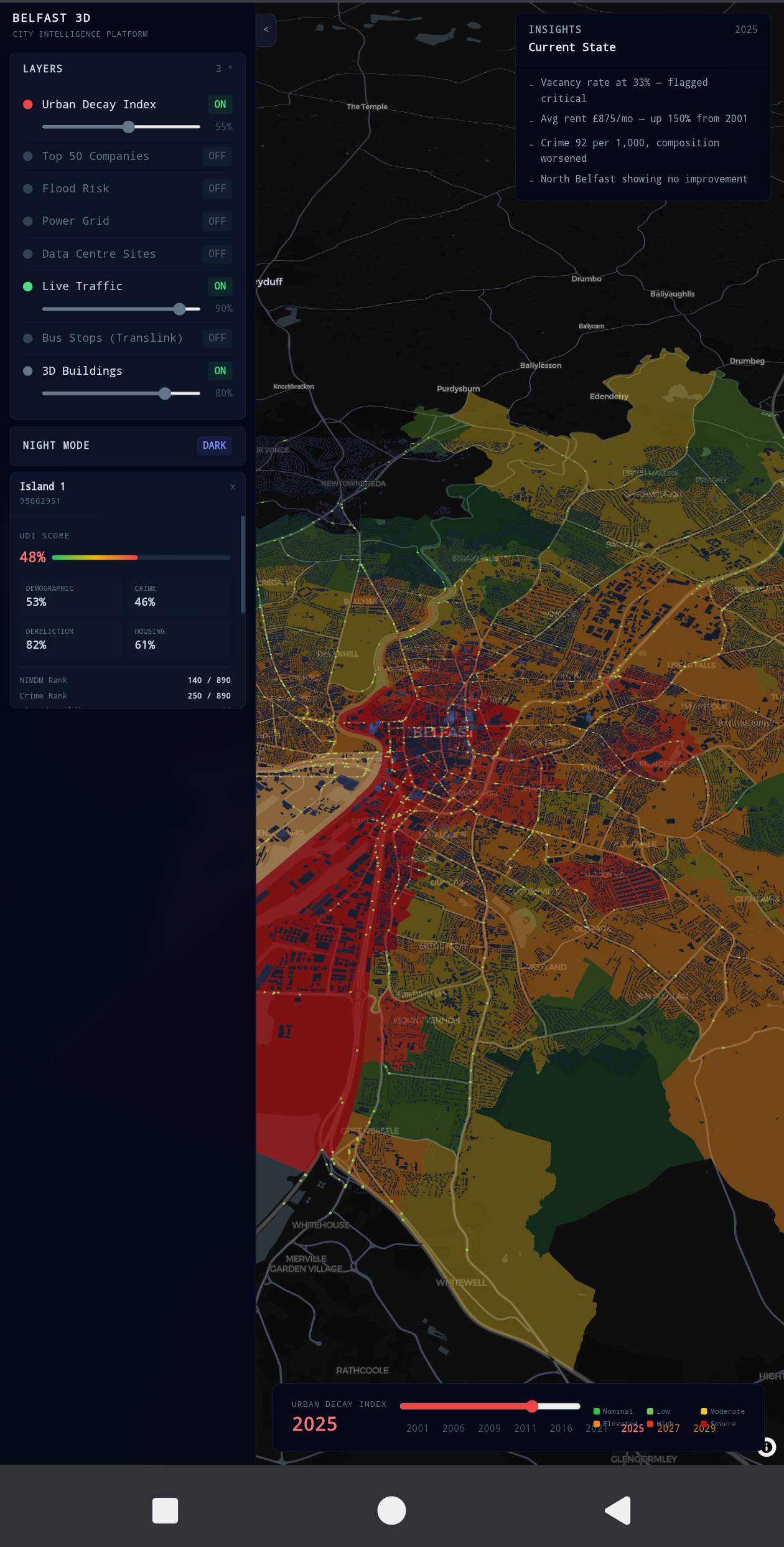Image resolution: width=784 pixels, height=1547 pixels.
Task: Click the NIMDM Rank 140 / 890 row
Action: (x=125, y=680)
